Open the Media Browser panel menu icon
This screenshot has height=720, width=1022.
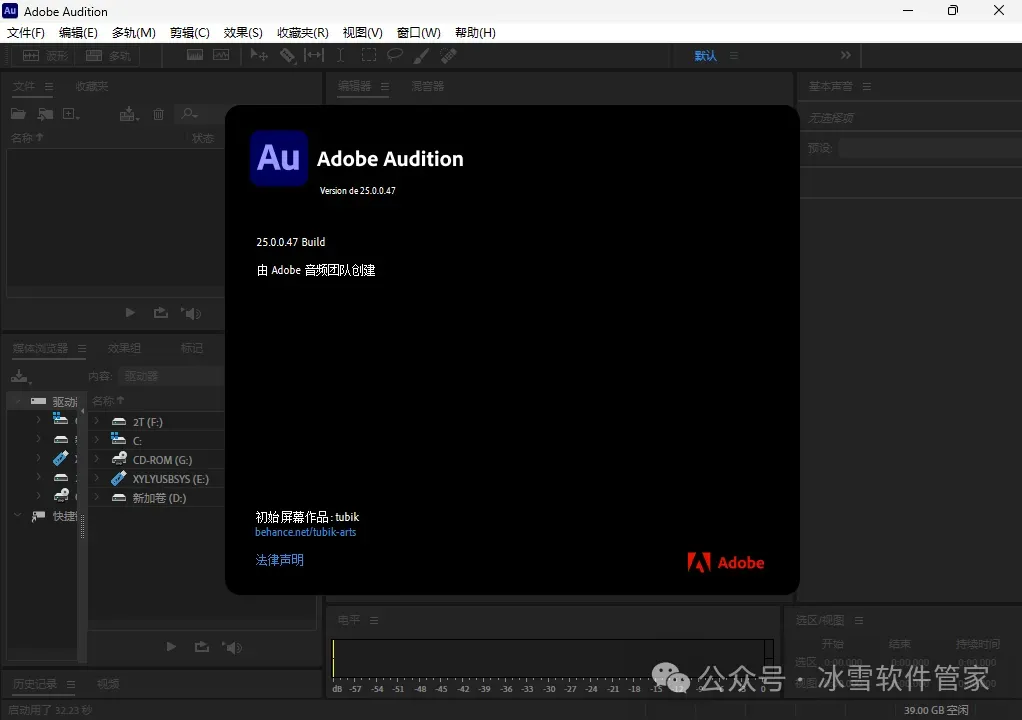[x=82, y=349]
